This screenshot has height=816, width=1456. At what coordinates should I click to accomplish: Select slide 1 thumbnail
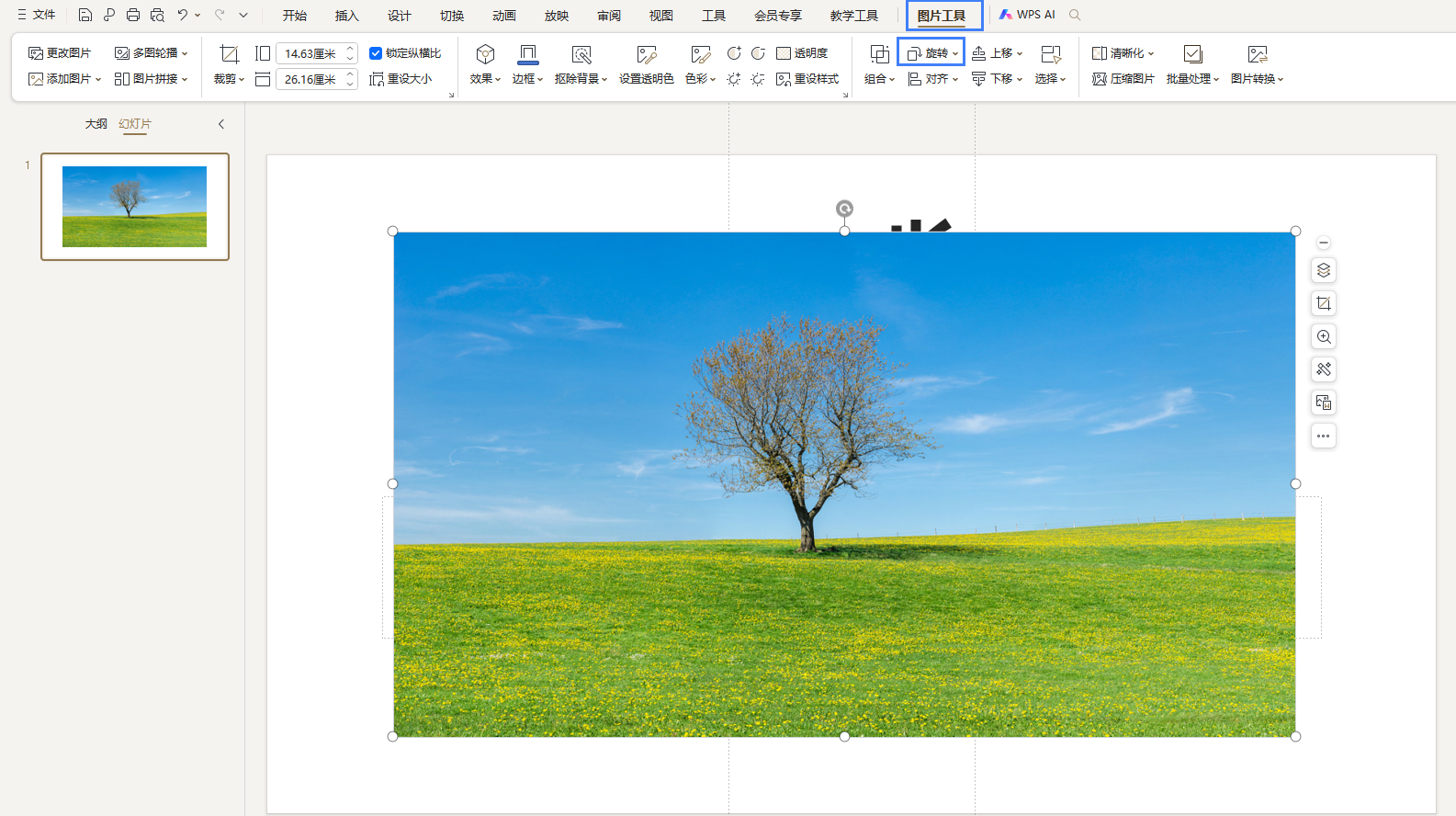coord(135,207)
